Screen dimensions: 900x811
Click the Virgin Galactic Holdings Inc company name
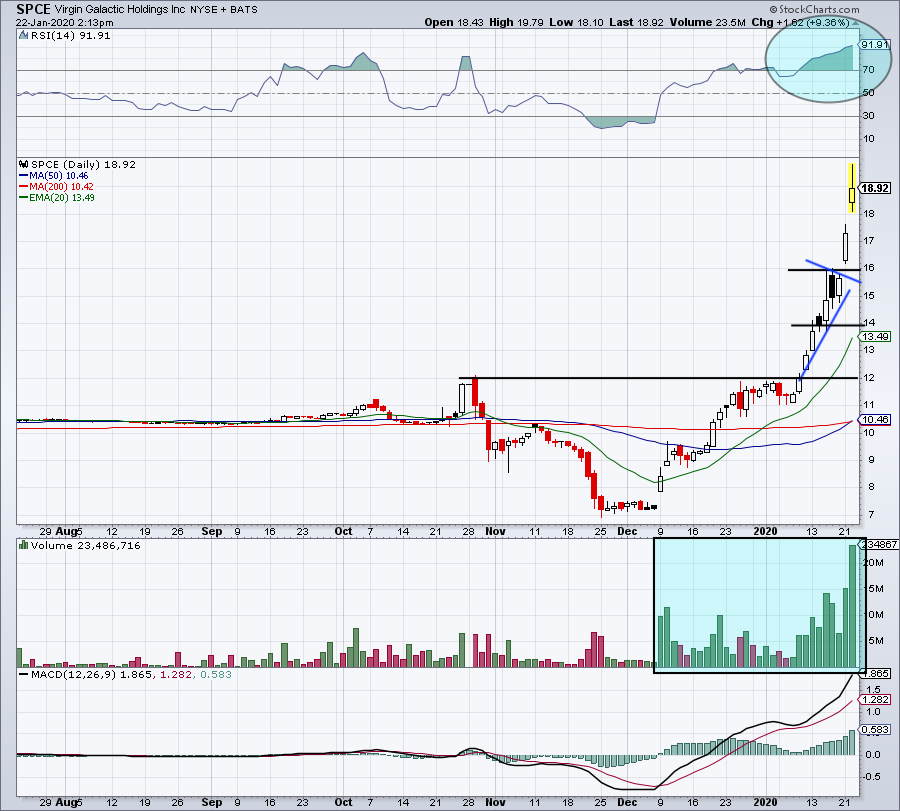120,10
